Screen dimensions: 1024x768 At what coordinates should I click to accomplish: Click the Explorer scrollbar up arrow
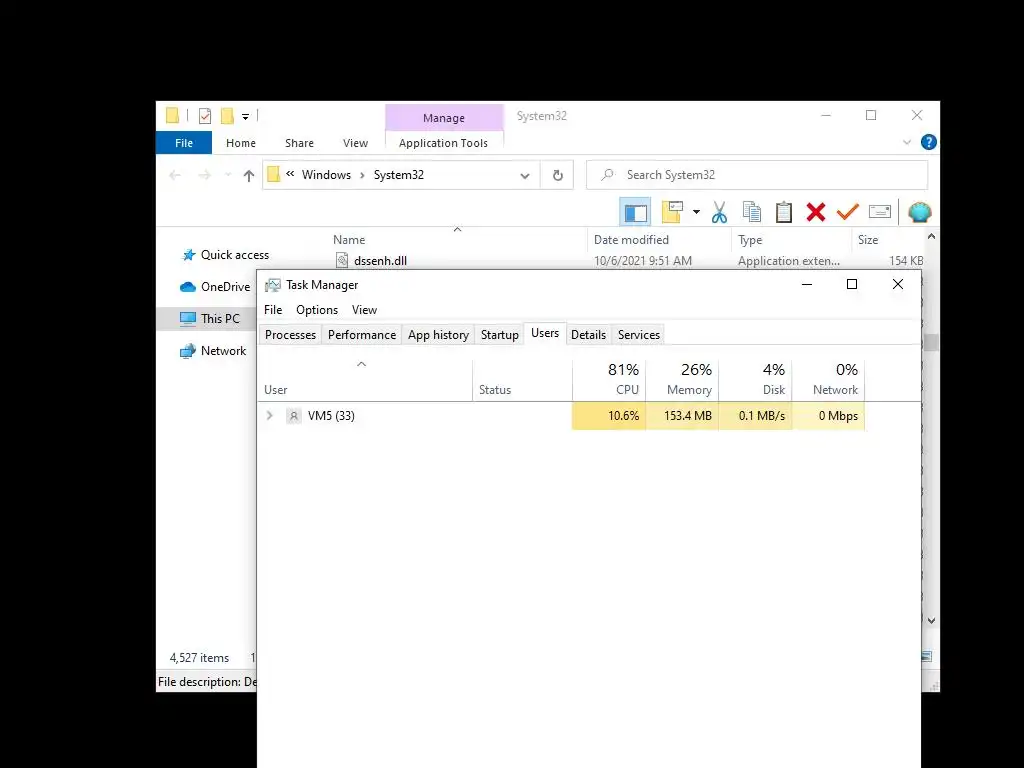coord(931,237)
